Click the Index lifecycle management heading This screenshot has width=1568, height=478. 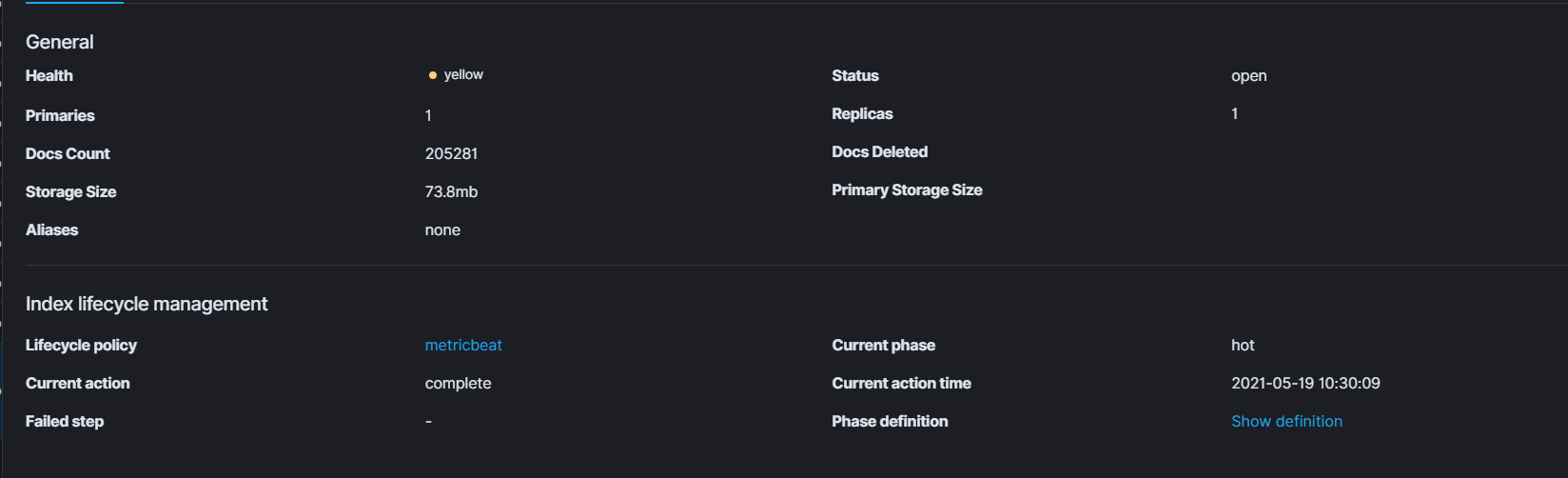click(147, 304)
